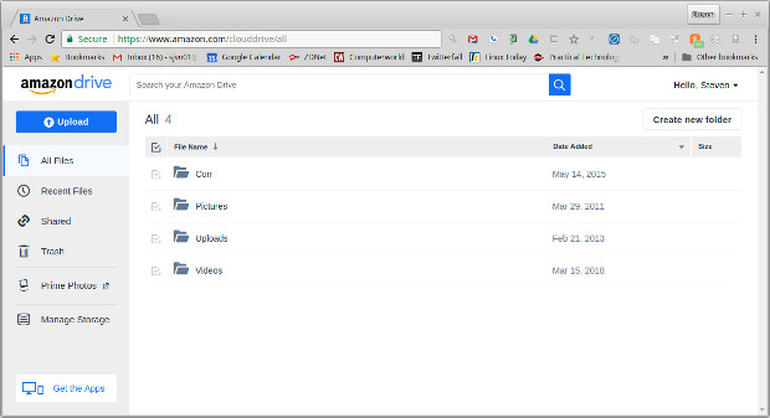Screen dimensions: 770x418
Task: Click the Prime Photos icon
Action: pyautogui.click(x=24, y=285)
